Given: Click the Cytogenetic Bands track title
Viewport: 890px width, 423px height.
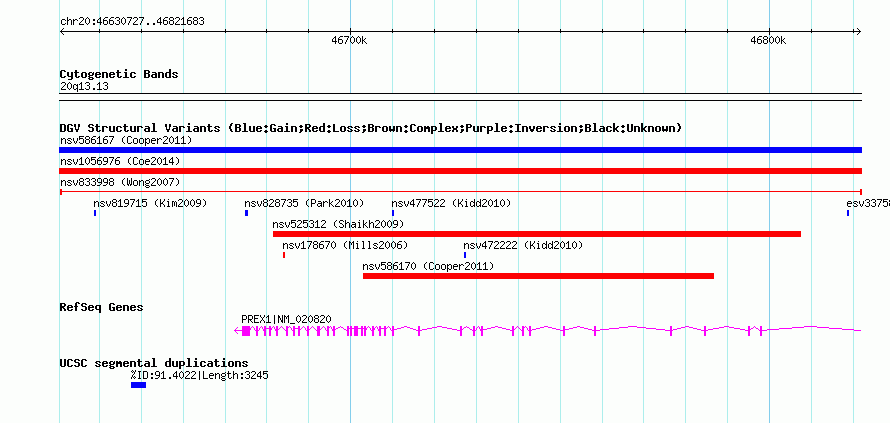Looking at the screenshot, I should (x=119, y=74).
